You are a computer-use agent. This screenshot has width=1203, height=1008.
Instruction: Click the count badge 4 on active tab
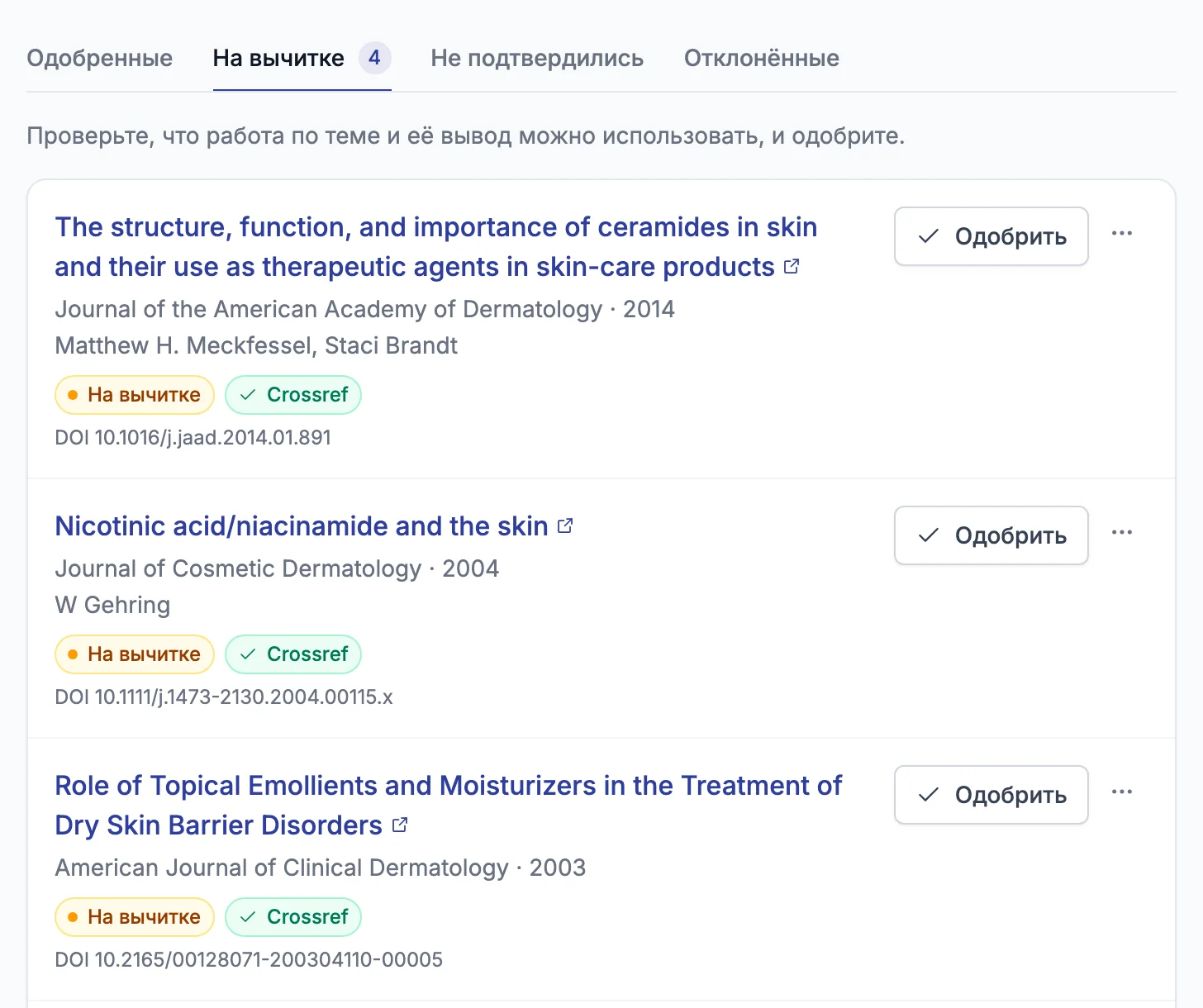point(374,58)
